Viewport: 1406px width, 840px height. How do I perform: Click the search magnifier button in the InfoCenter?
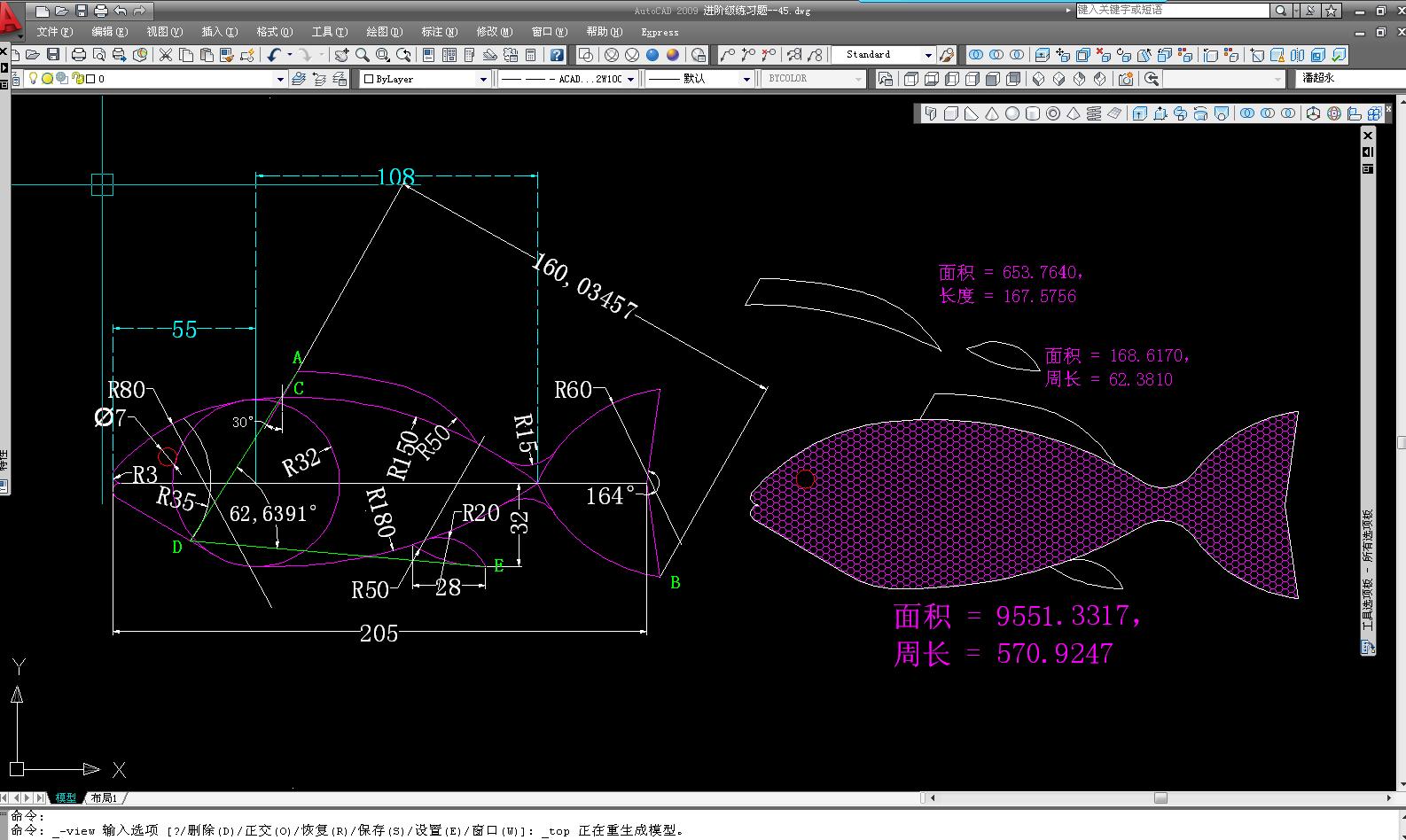tap(1281, 11)
